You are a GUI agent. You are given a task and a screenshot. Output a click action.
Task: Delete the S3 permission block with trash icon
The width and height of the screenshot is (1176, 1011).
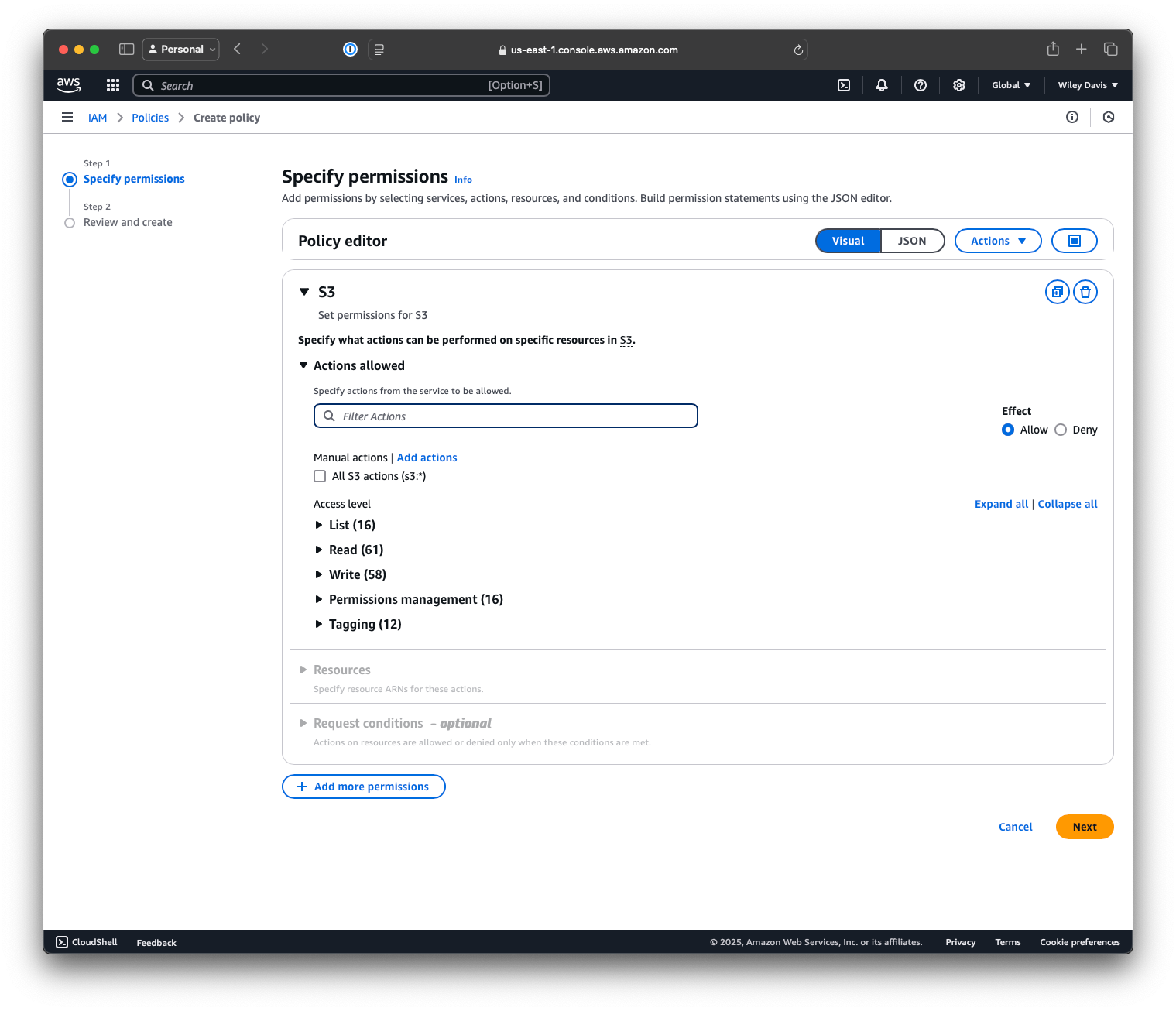[x=1085, y=292]
